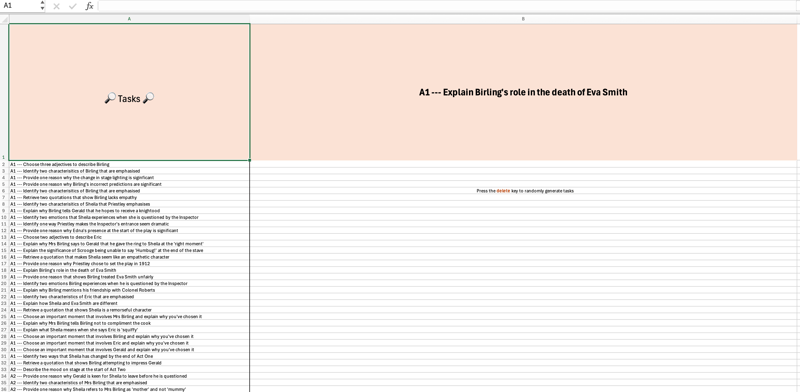Select cell 'friendship with Colonel Roberts'

point(129,290)
